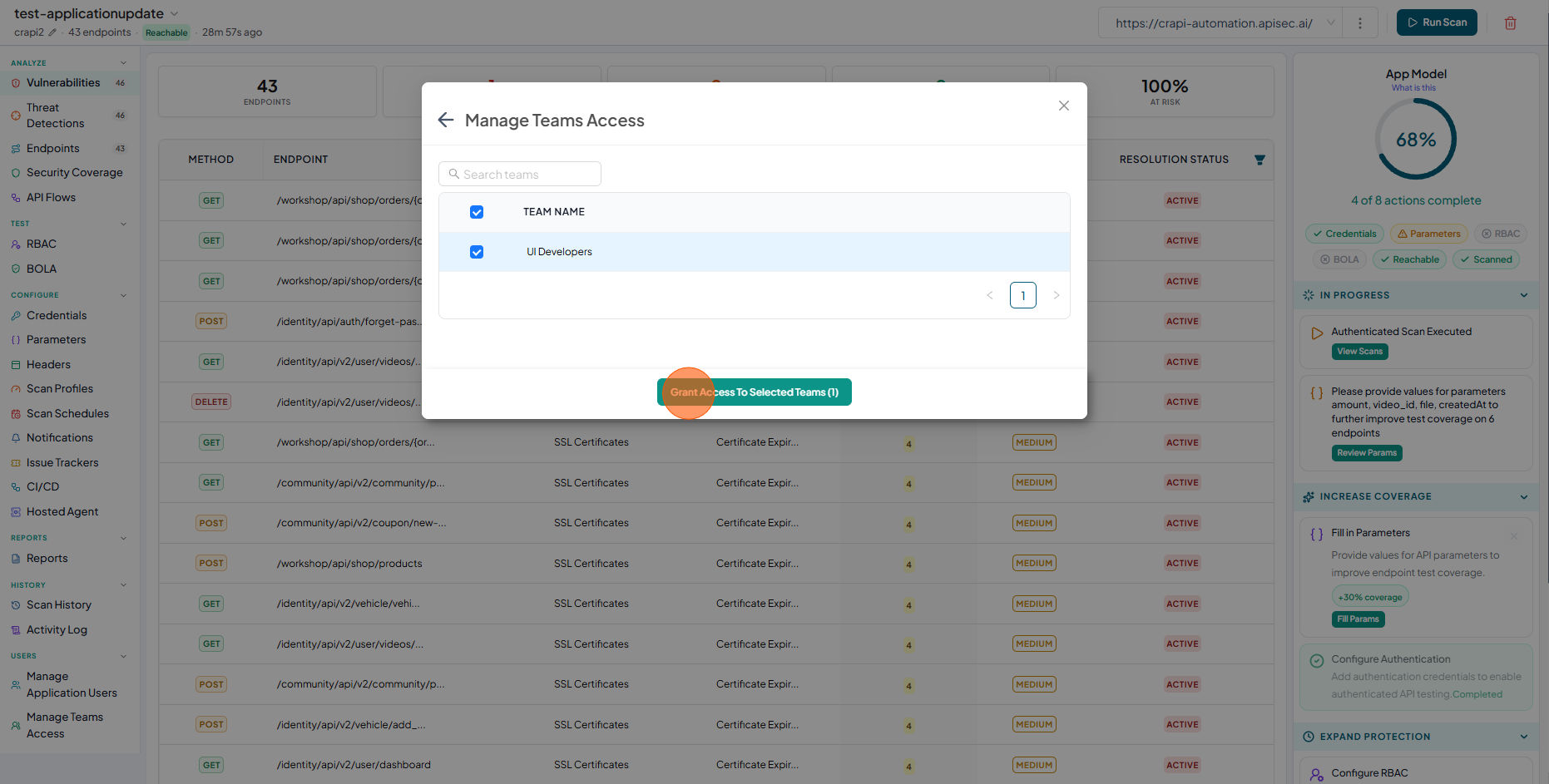The image size is (1549, 784).
Task: Click the Activity Log icon in sidebar
Action: click(16, 630)
